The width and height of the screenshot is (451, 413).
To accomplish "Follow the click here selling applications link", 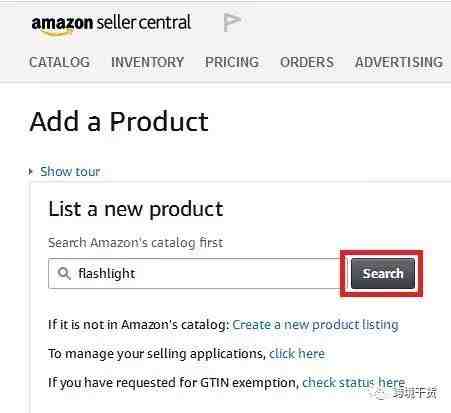I will [x=297, y=354].
